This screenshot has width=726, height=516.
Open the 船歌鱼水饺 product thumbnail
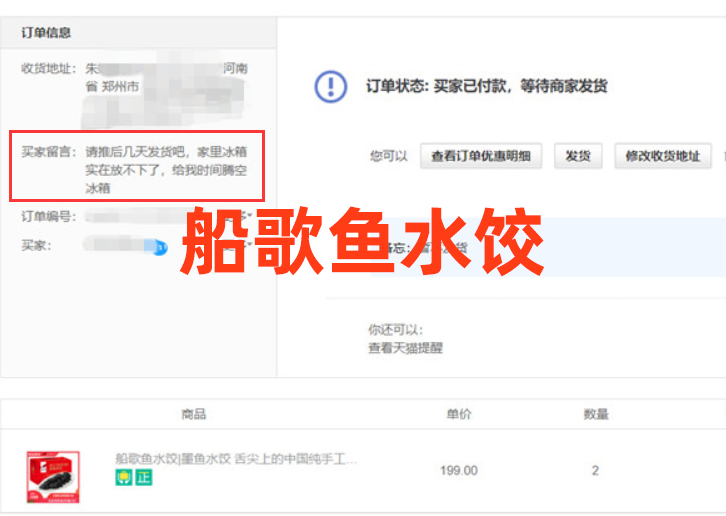[53, 476]
